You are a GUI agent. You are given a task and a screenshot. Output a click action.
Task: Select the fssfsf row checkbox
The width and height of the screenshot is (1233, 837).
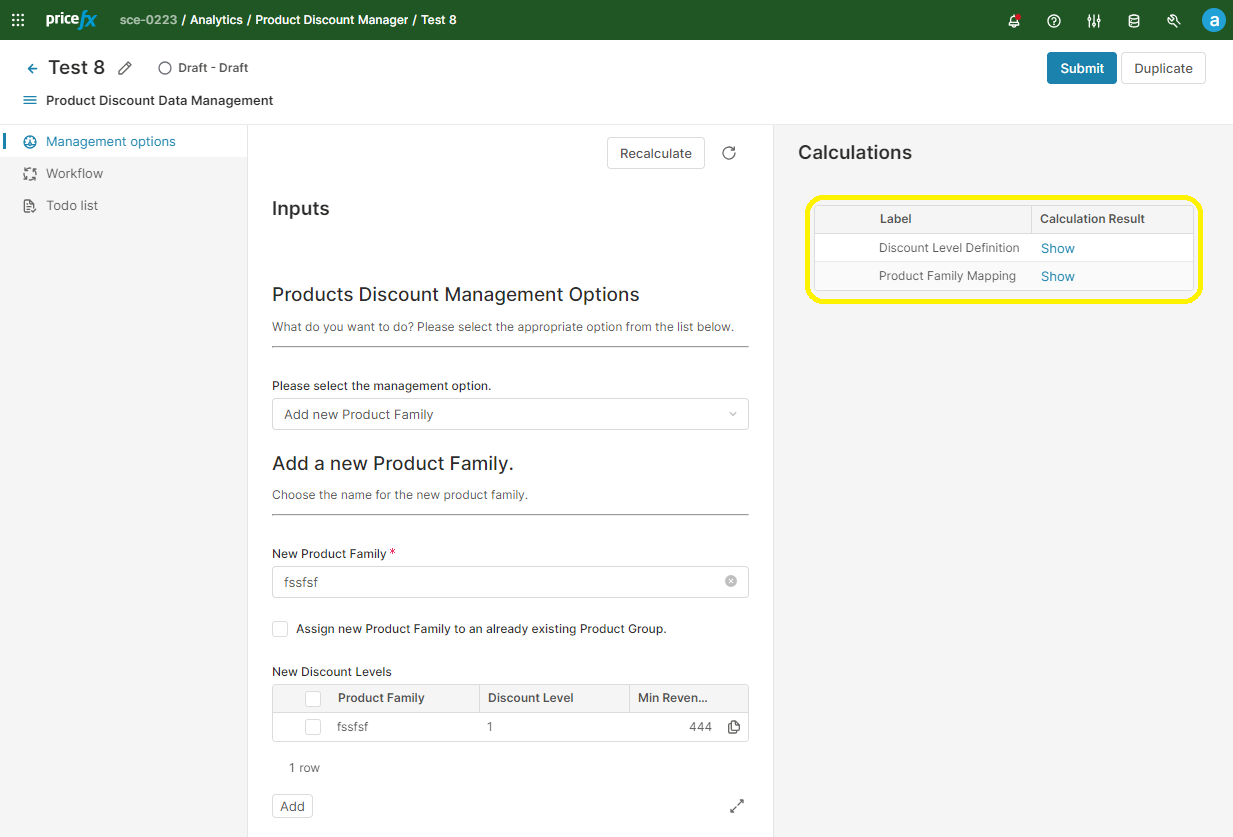pyautogui.click(x=313, y=727)
